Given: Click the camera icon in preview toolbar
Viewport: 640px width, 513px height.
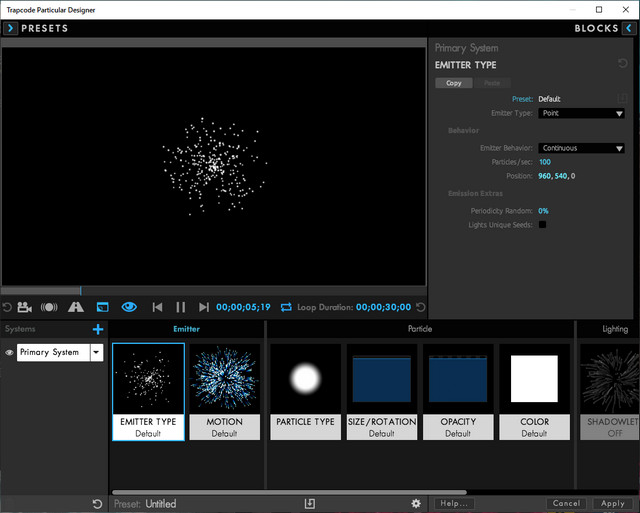Looking at the screenshot, I should [x=24, y=307].
